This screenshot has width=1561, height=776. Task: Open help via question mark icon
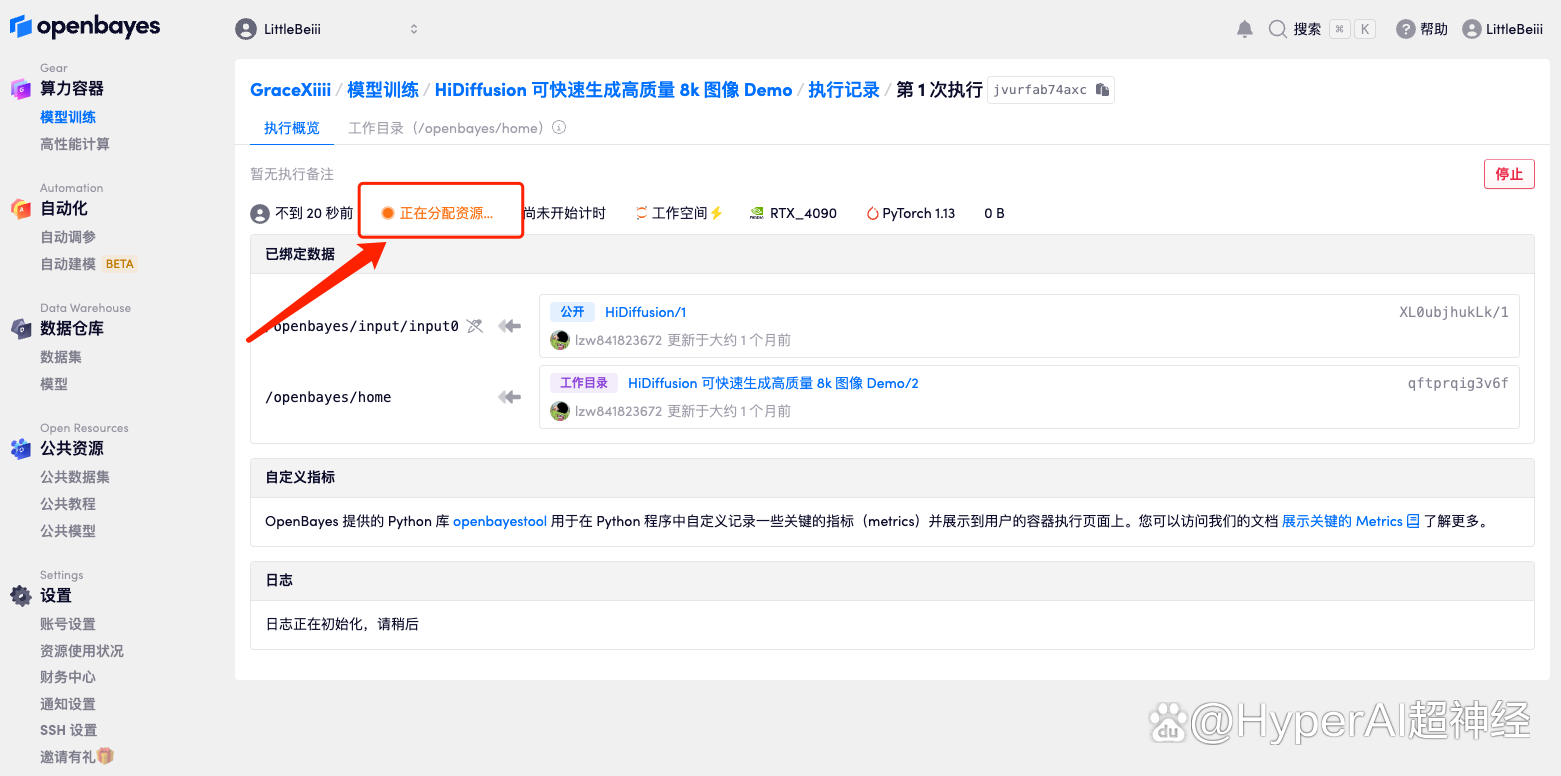pyautogui.click(x=1405, y=29)
